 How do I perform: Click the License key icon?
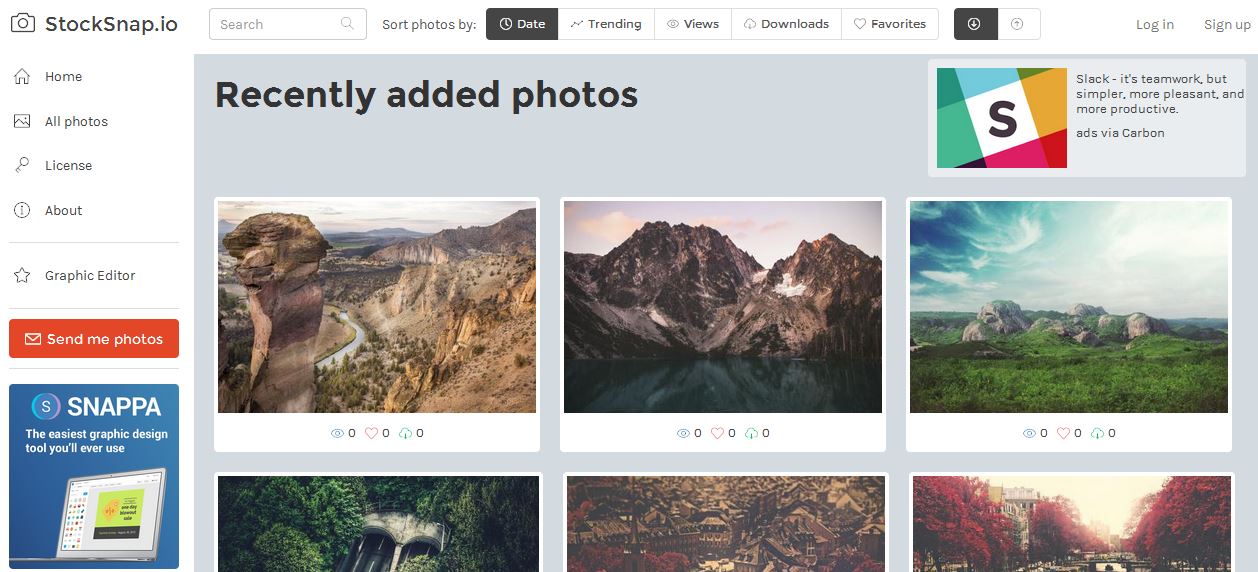[22, 166]
